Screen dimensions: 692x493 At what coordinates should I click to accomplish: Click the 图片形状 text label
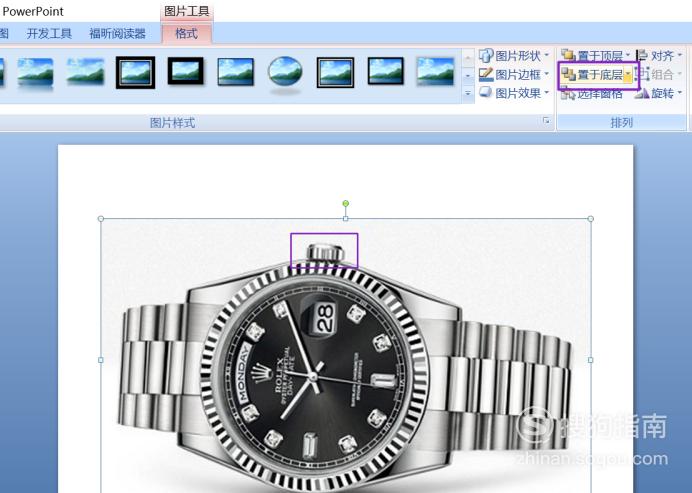pos(518,56)
